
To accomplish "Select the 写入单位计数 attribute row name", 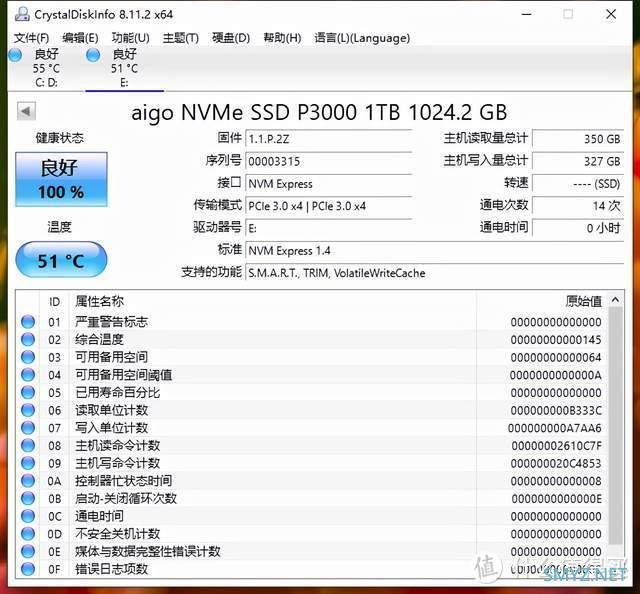I will tap(111, 428).
